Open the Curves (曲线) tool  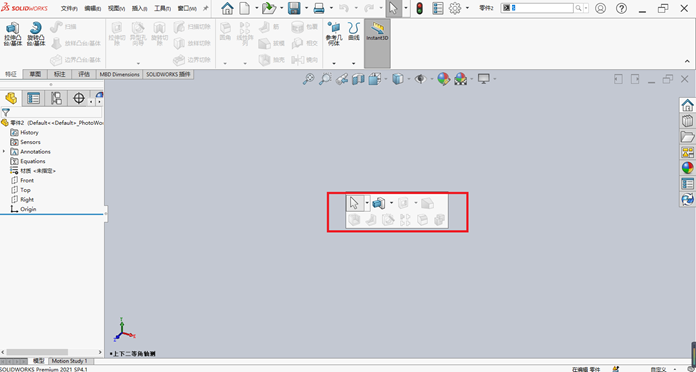point(354,32)
